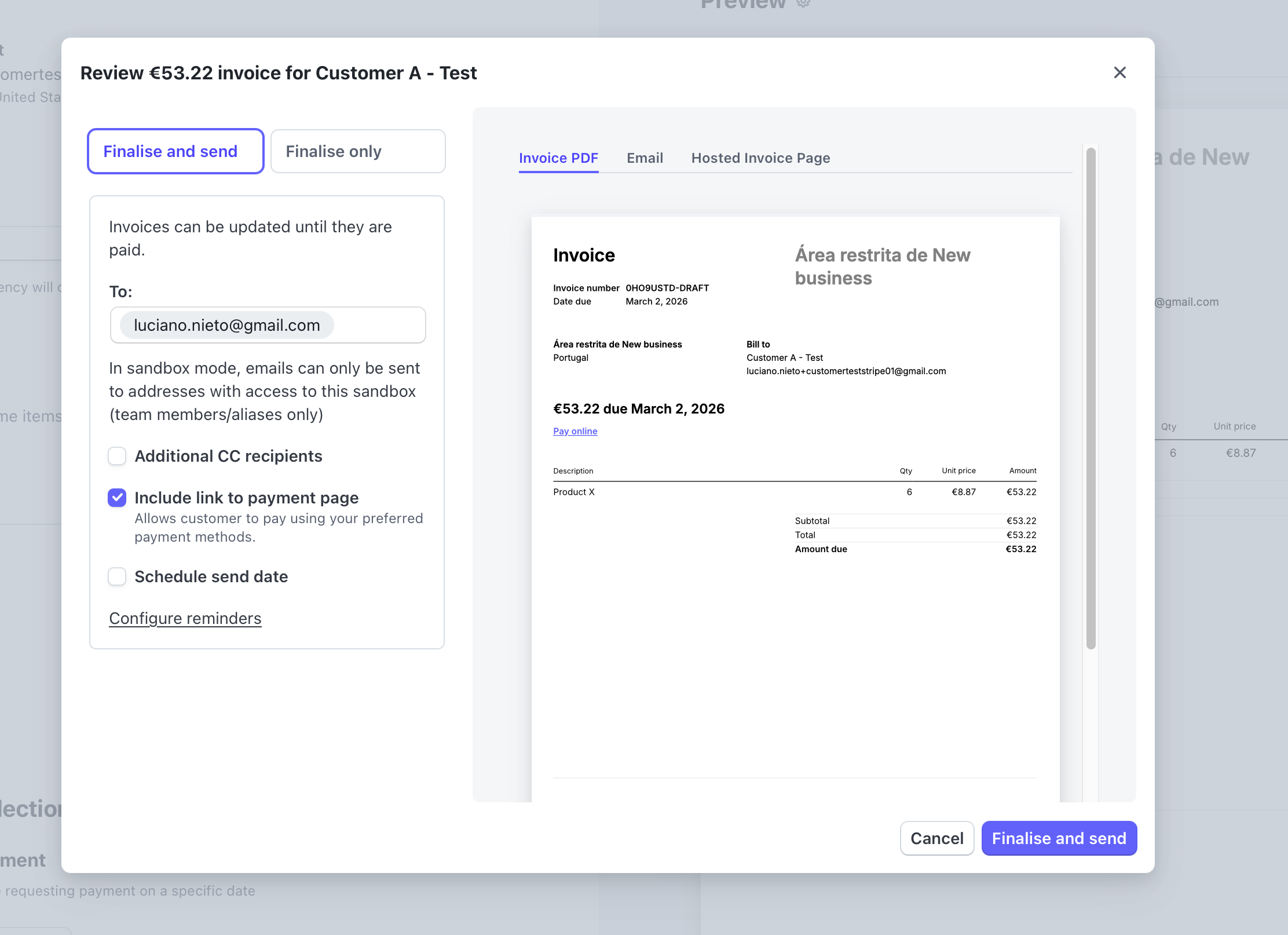1288x935 pixels.
Task: Enable Schedule send date checkbox
Action: pos(117,576)
